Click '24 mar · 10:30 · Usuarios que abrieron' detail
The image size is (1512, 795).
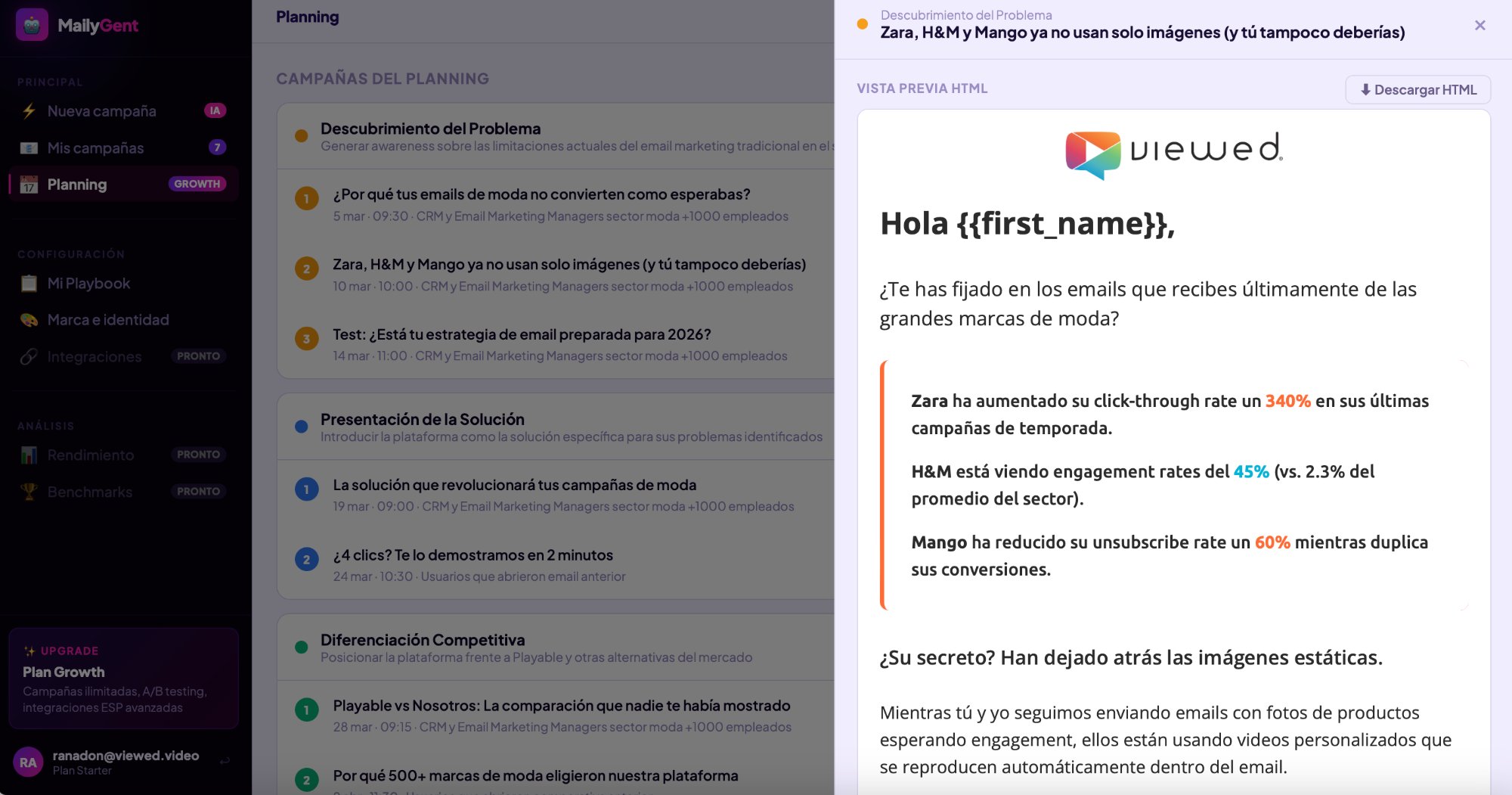(x=479, y=576)
